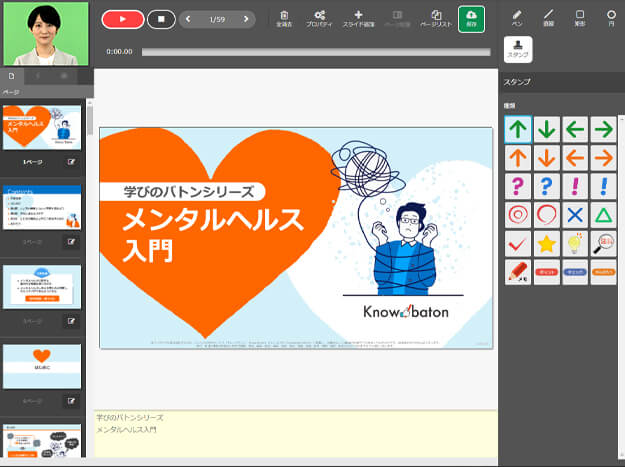Select the blue X stamp
Image resolution: width=625 pixels, height=467 pixels.
[x=574, y=214]
